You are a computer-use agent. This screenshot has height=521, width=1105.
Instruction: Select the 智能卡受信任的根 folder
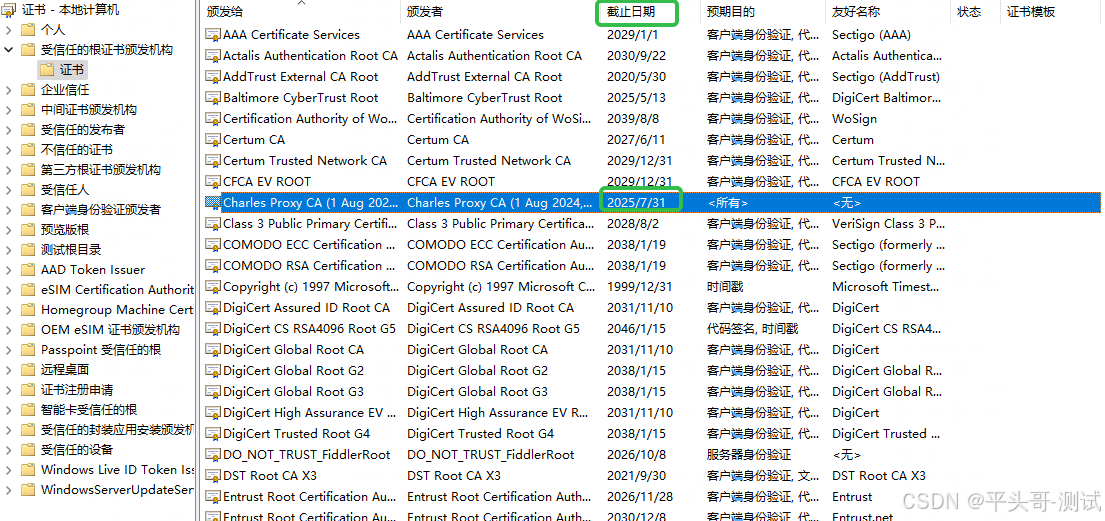pos(89,410)
